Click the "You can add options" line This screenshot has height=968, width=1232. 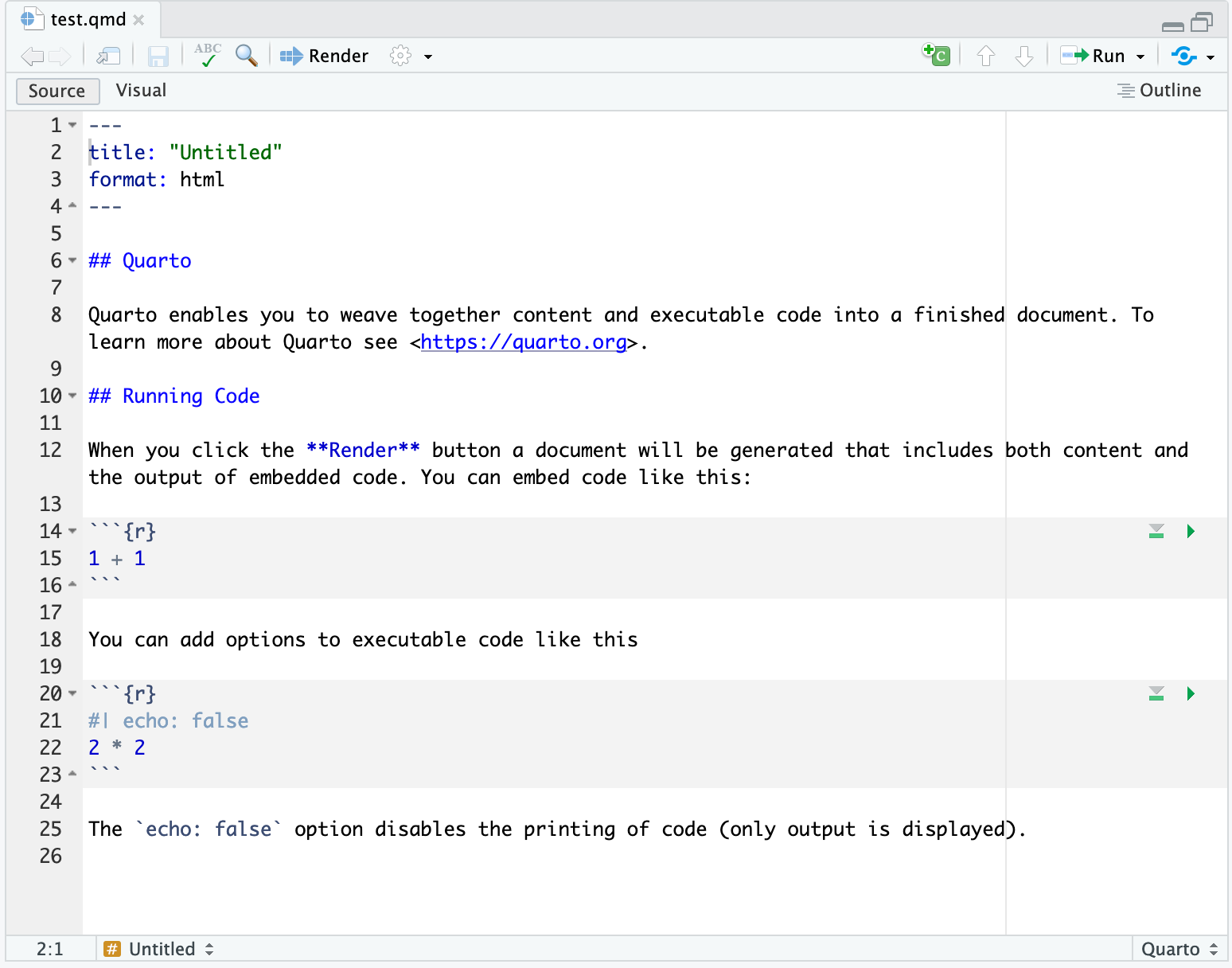coord(363,639)
